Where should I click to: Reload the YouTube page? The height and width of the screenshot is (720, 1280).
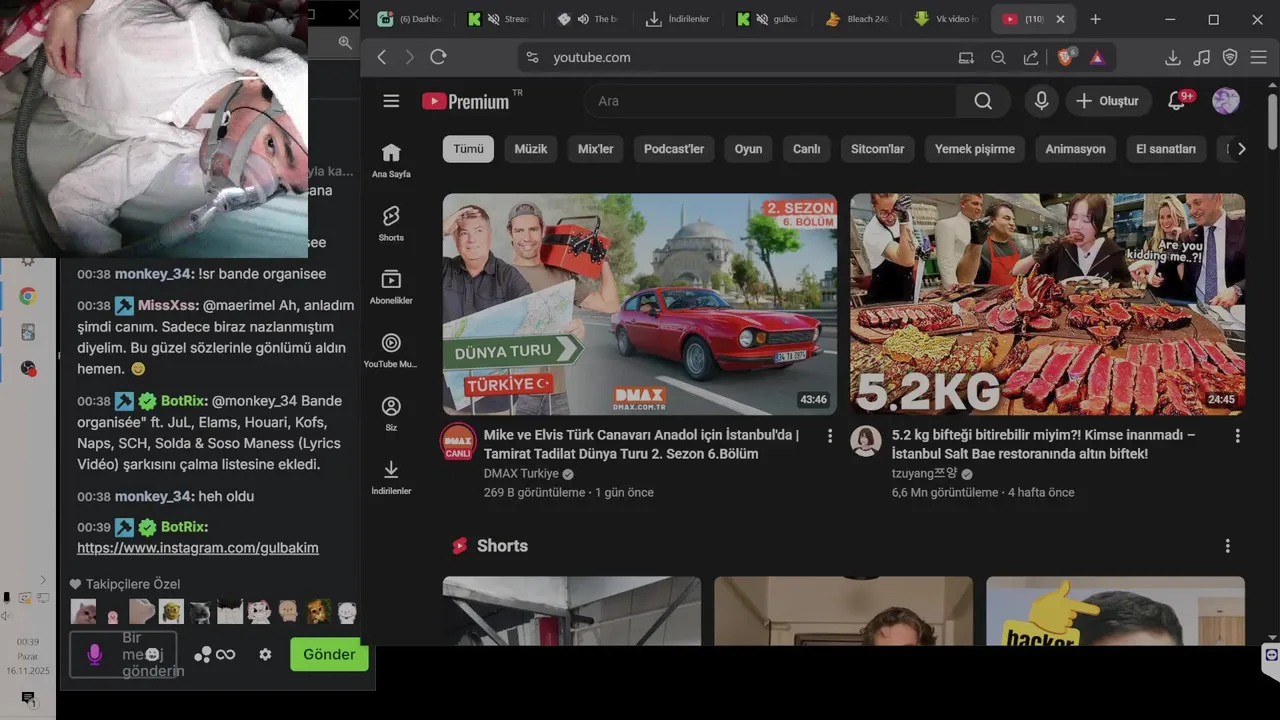(438, 57)
